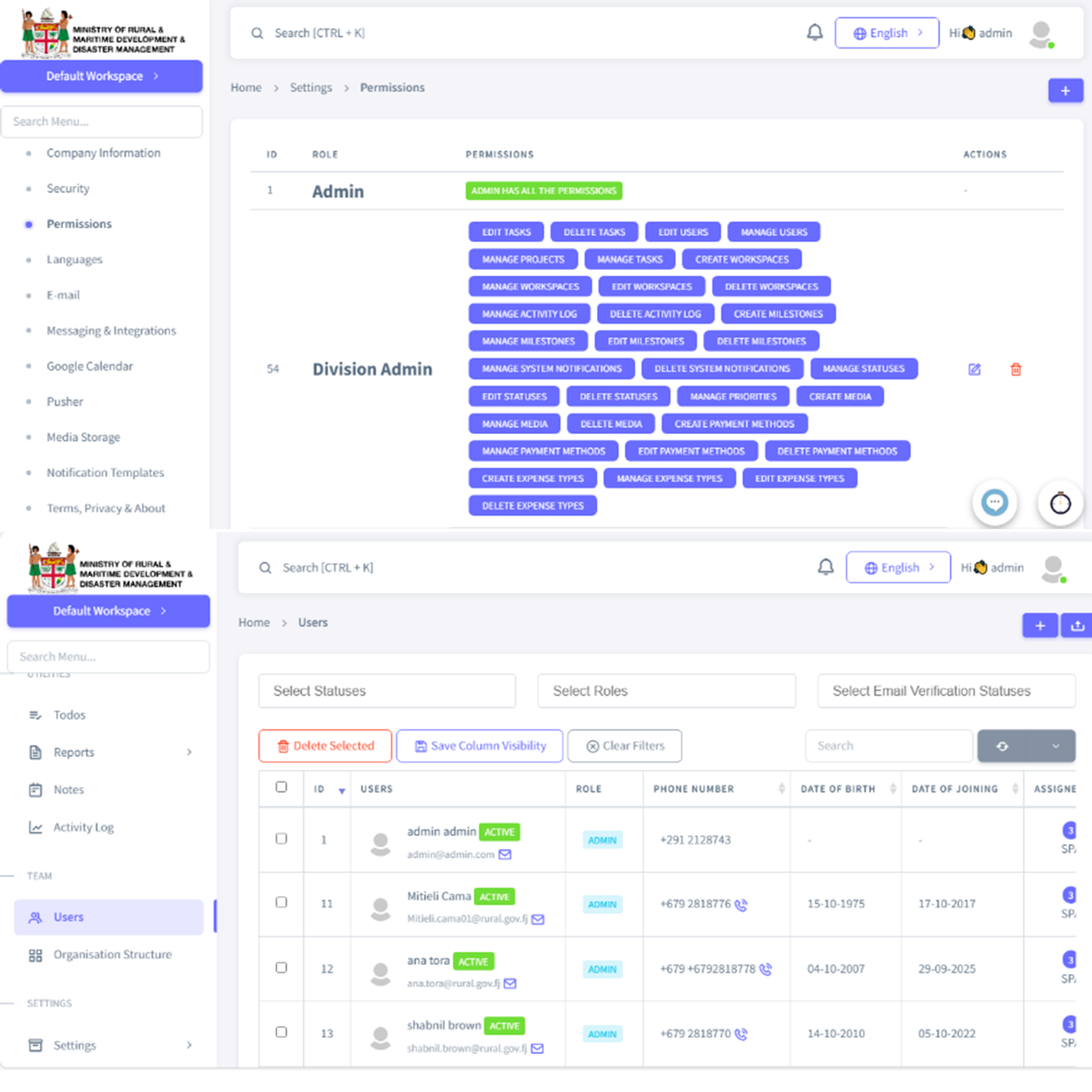Click the Save Column Visibility button
1092x1092 pixels.
(479, 746)
